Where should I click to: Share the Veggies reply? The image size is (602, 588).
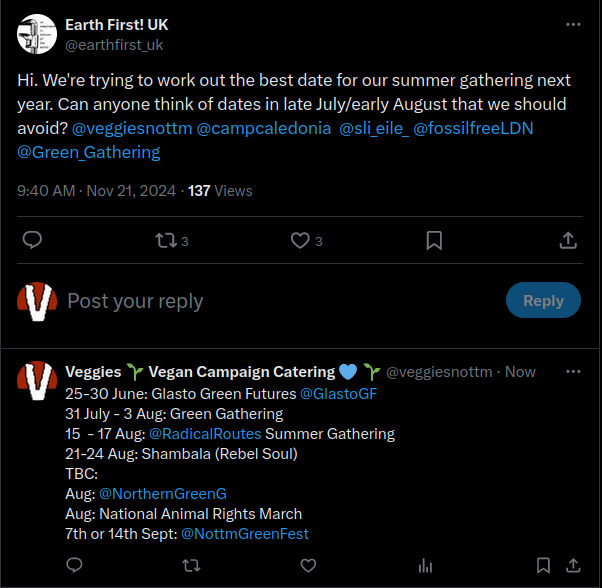pyautogui.click(x=573, y=565)
